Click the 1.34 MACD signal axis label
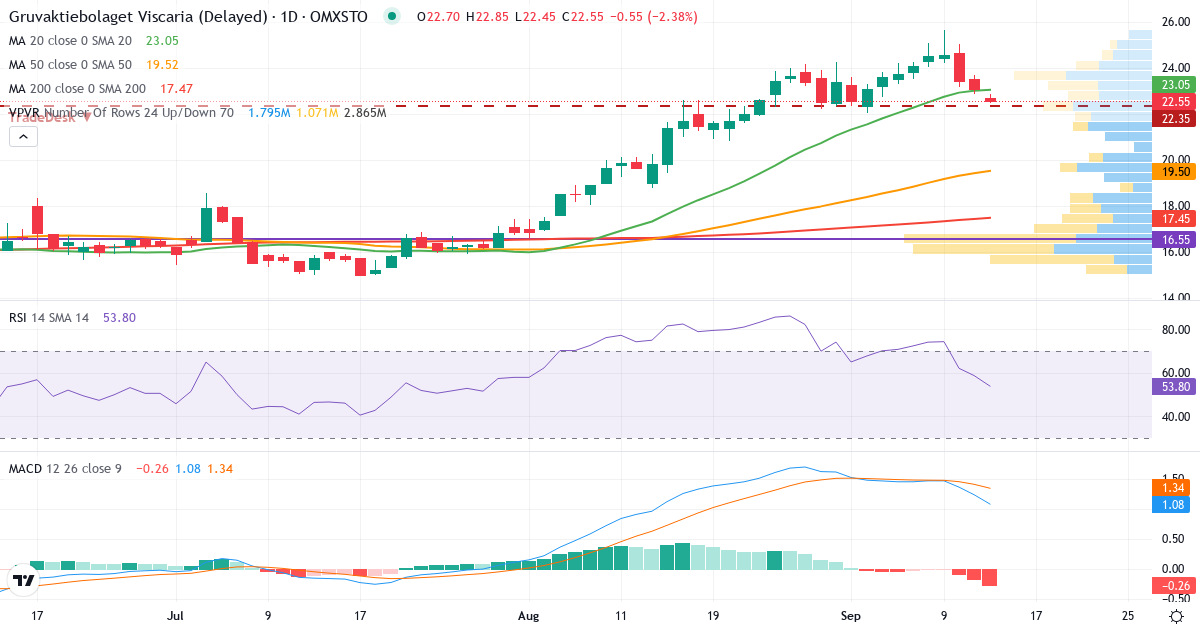 [1174, 487]
